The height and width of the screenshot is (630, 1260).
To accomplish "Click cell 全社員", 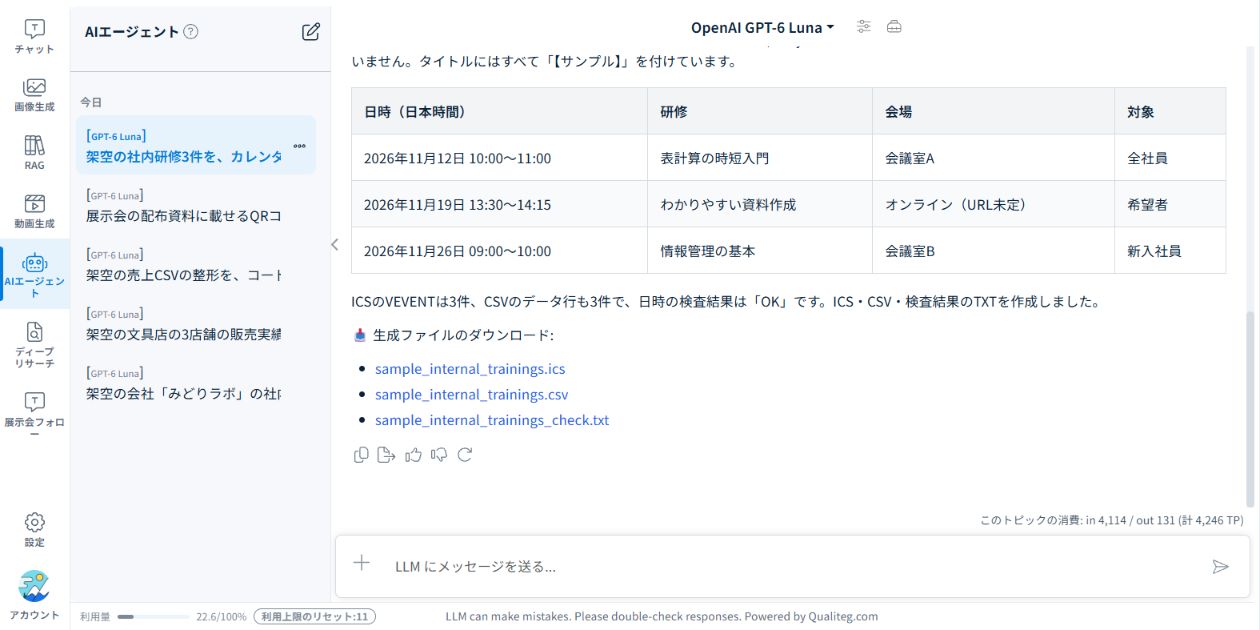I will coord(1170,158).
